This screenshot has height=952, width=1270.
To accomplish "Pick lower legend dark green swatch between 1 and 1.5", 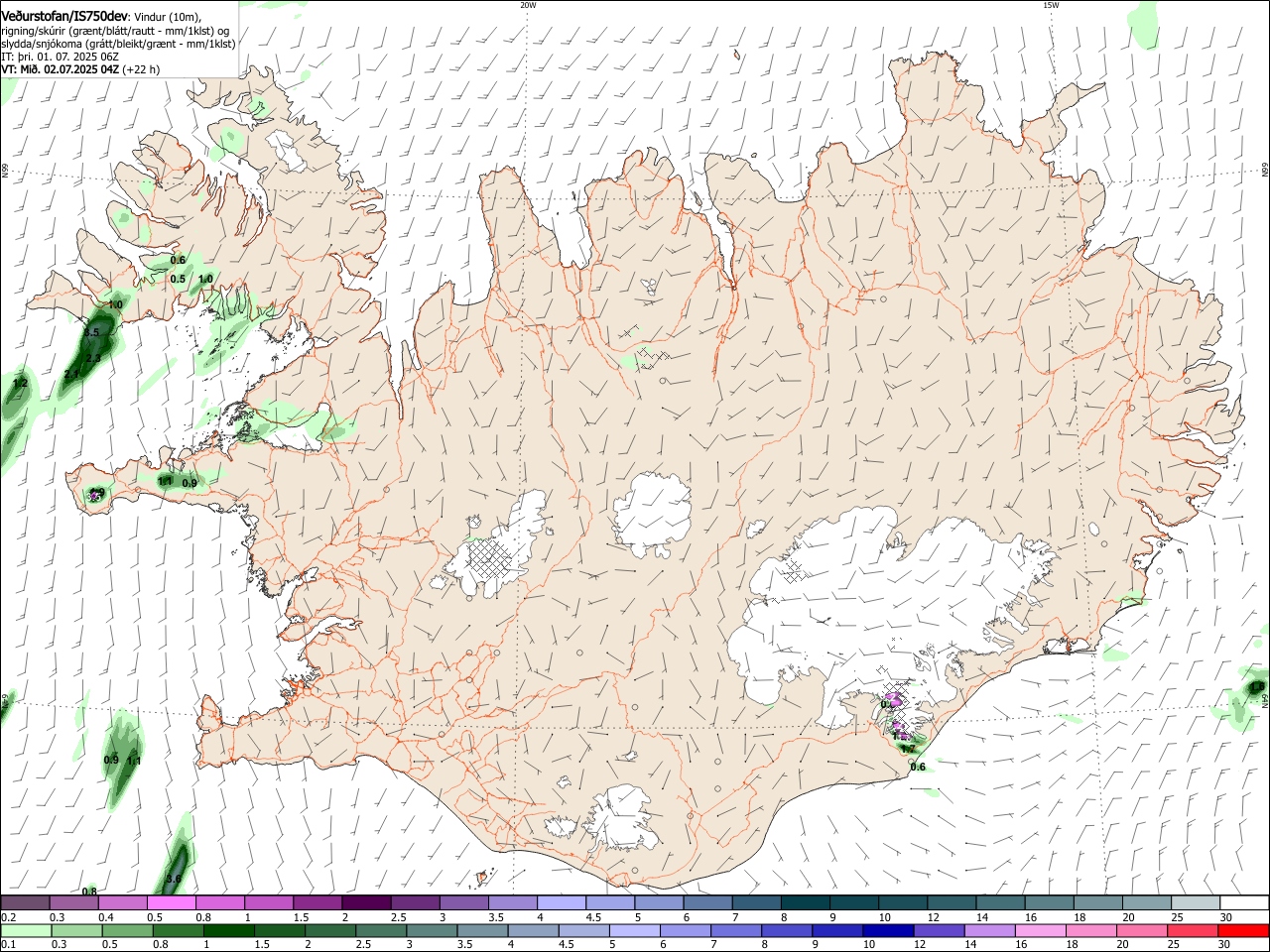I will 228,930.
